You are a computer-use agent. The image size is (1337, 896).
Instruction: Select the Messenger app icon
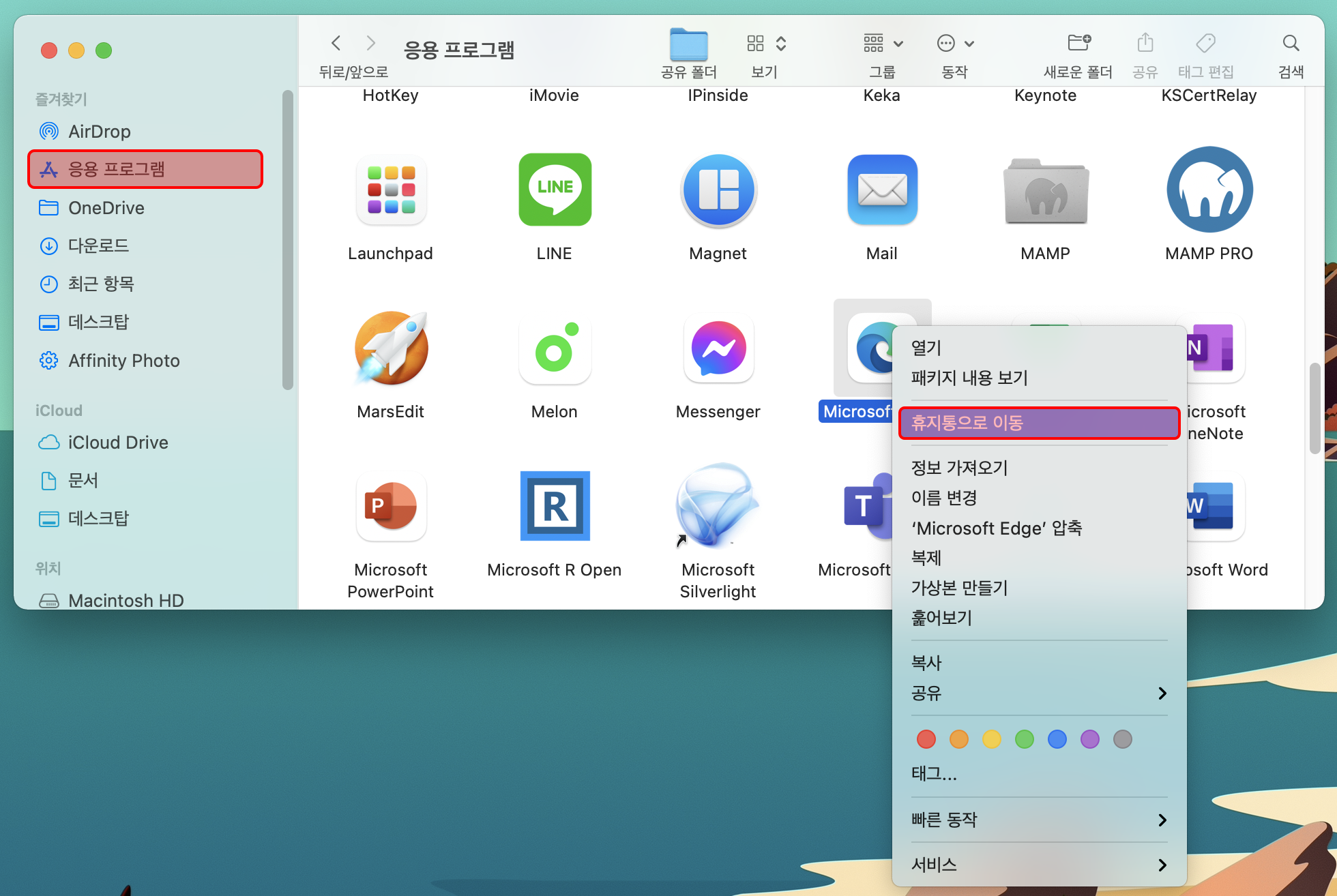click(x=718, y=348)
